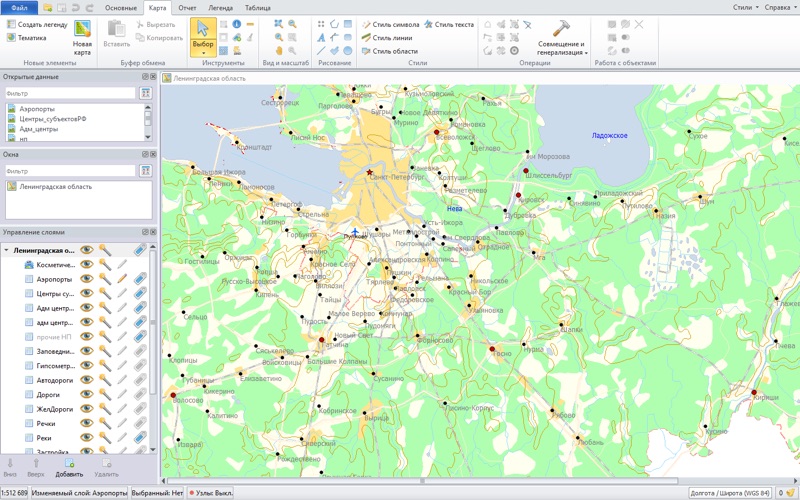
Task: Select Адм_центры in open data list
Action: pos(38,129)
